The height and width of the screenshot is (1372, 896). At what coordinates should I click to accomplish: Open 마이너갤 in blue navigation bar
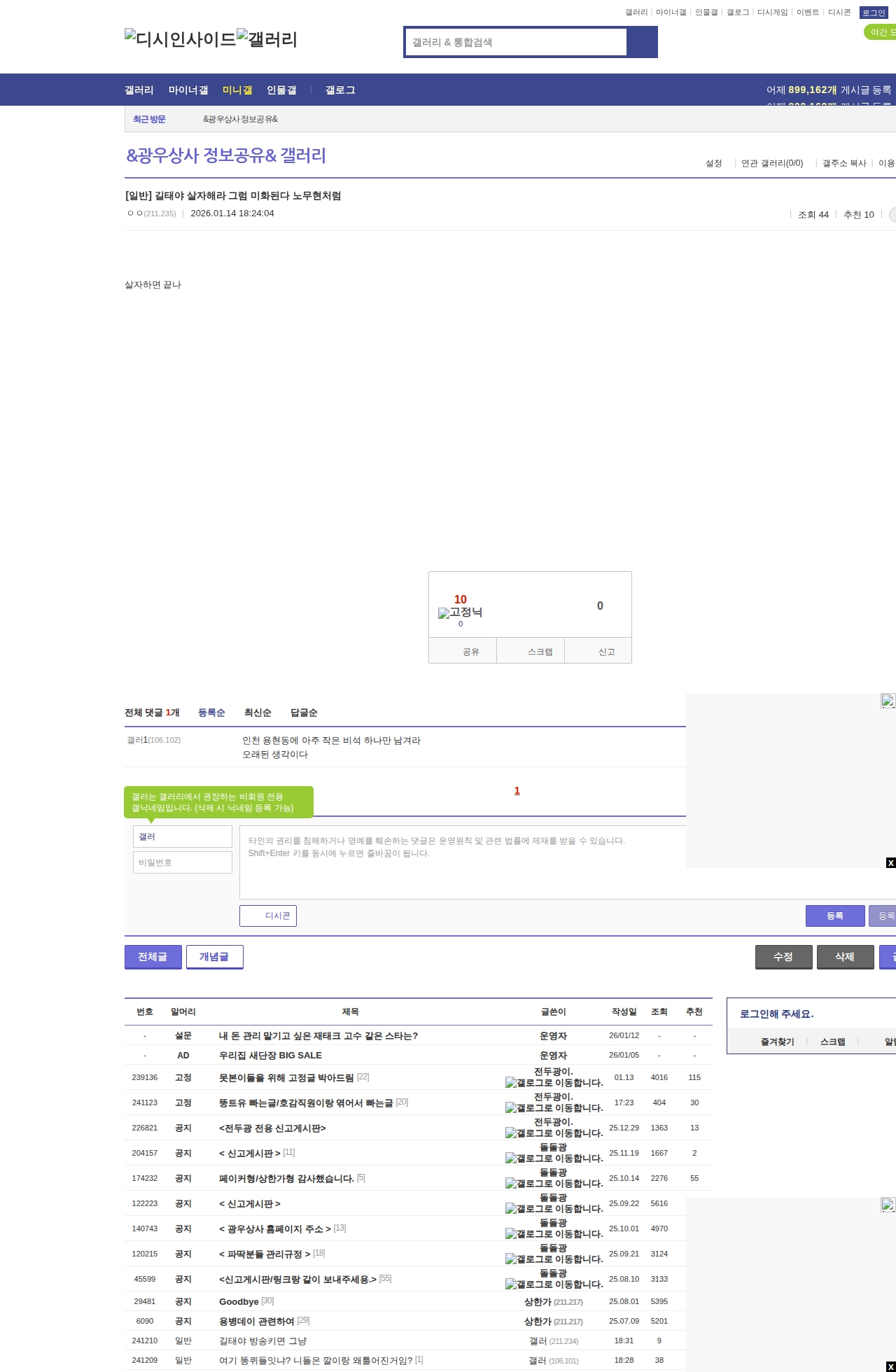tap(188, 90)
